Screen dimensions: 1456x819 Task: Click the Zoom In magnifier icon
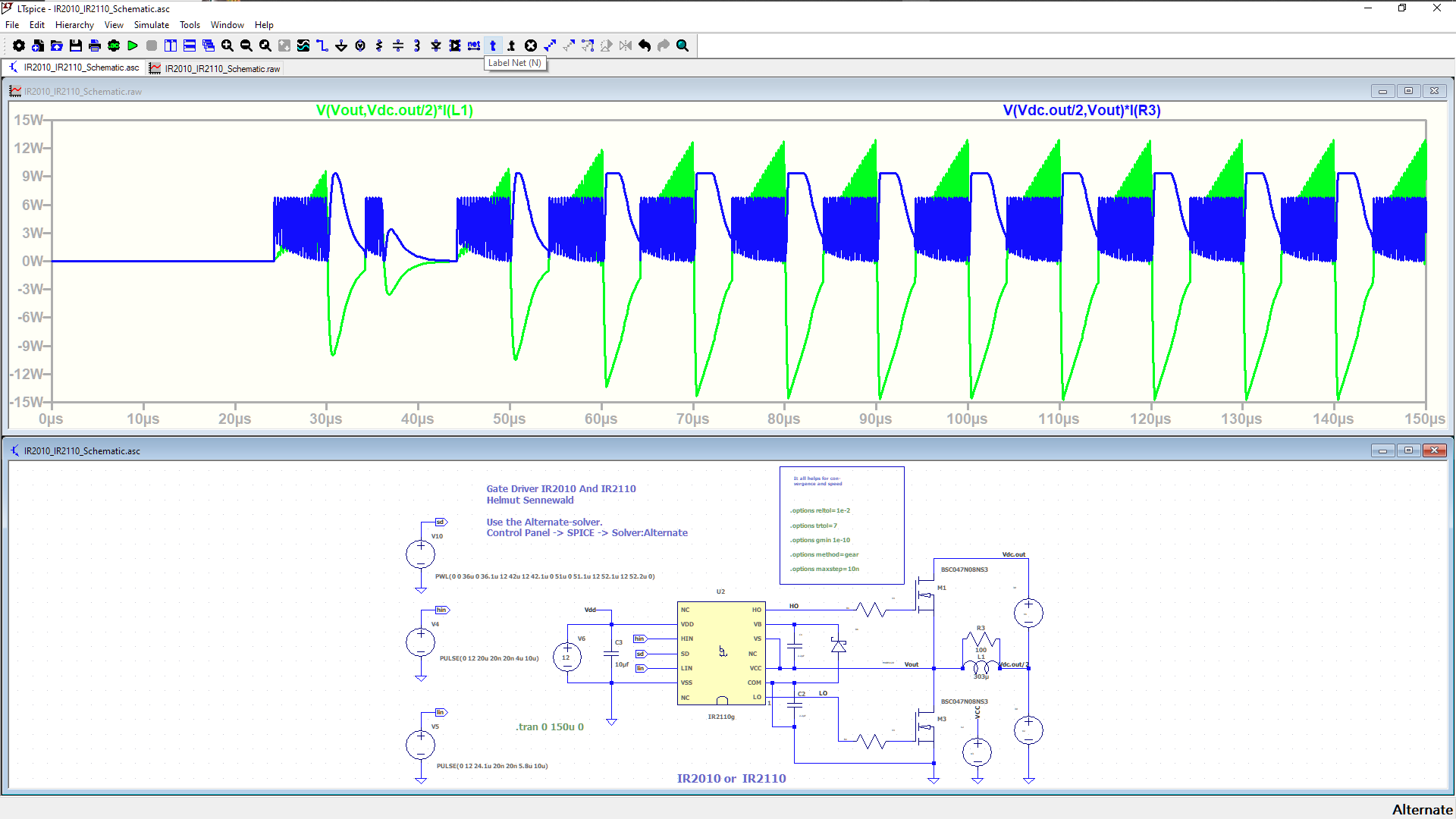coord(227,45)
